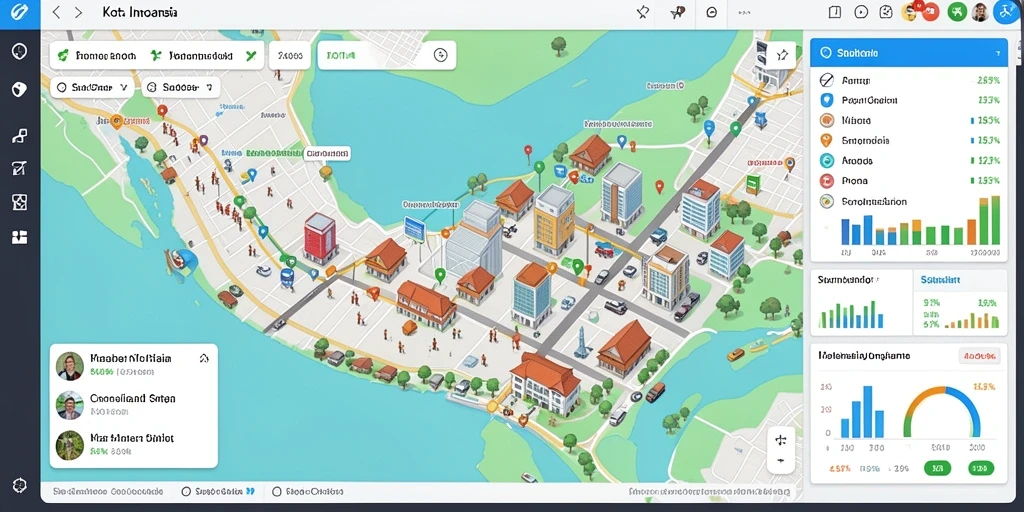1024x512 pixels.
Task: Open the clock history icon in left sidebar
Action: tap(20, 52)
